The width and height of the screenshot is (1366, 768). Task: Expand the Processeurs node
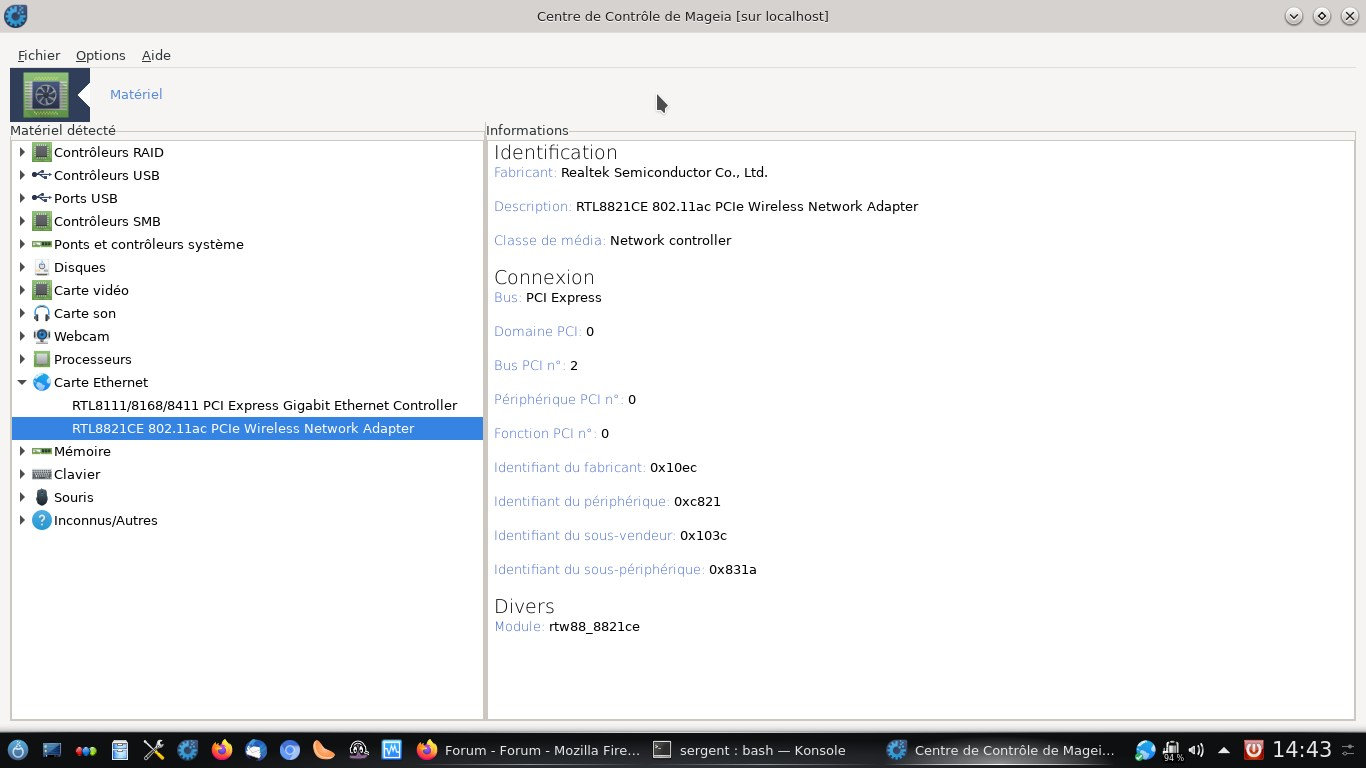pyautogui.click(x=22, y=359)
